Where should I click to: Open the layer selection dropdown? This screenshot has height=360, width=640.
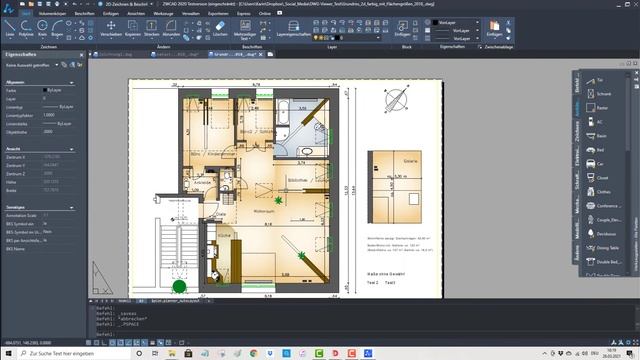(378, 38)
